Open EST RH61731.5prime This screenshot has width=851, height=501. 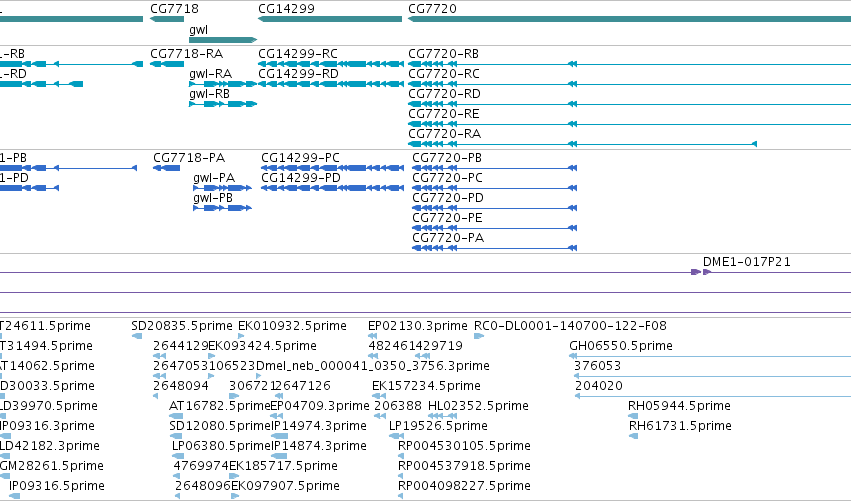tap(679, 427)
